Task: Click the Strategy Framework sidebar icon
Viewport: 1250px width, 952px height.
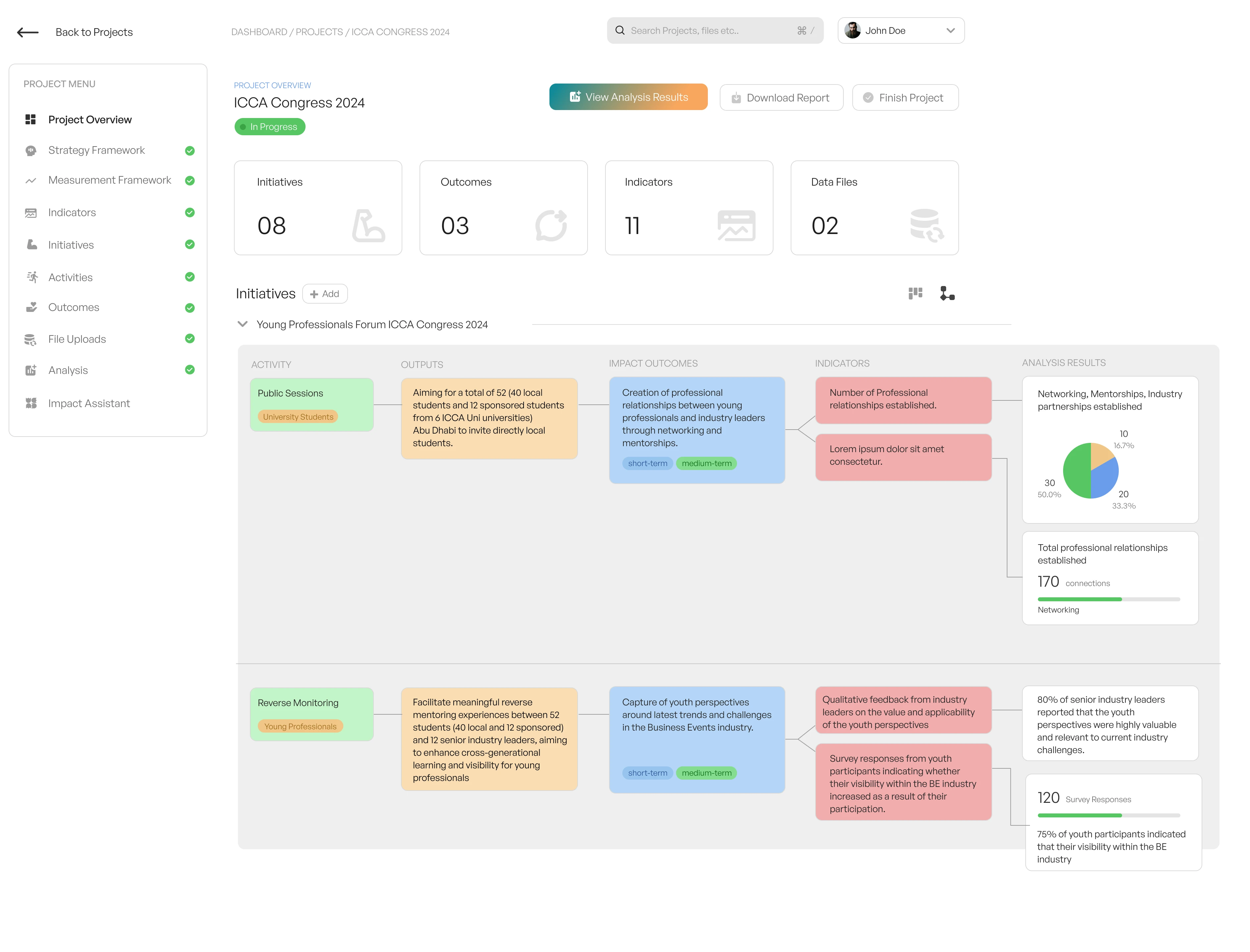Action: (30, 151)
